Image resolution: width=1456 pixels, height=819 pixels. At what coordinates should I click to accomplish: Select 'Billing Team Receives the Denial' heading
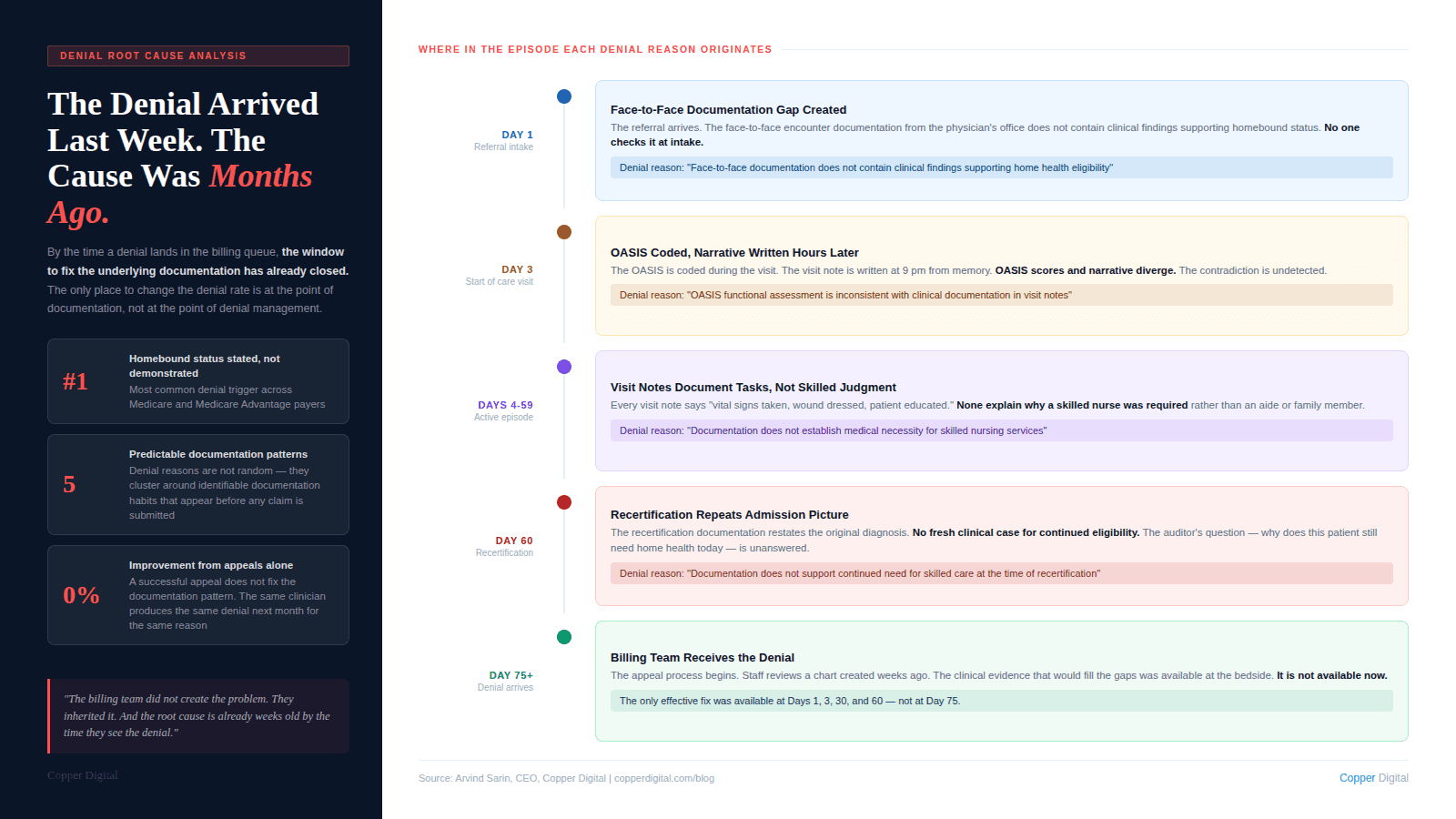tap(703, 657)
